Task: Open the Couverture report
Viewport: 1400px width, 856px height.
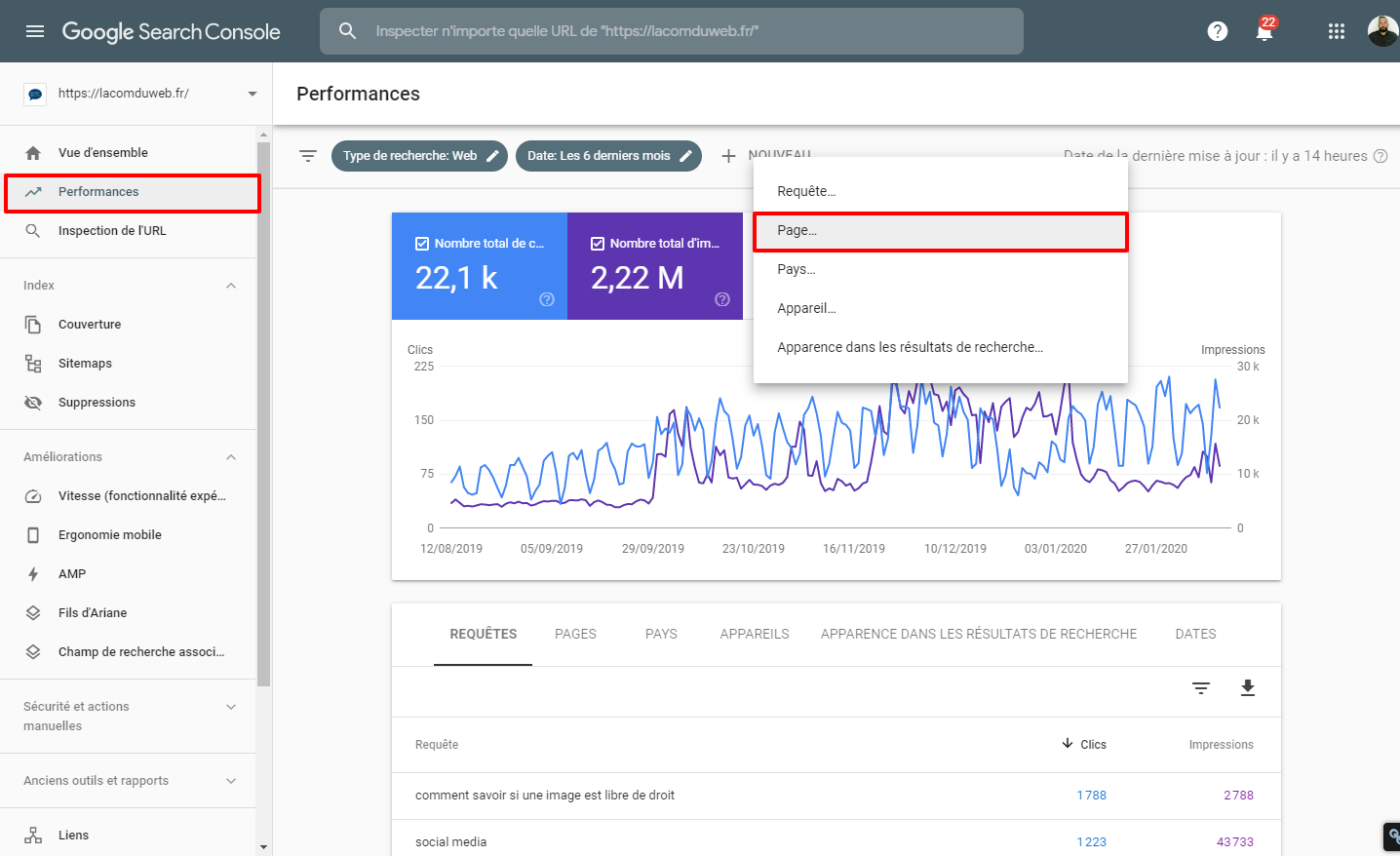Action: (x=129, y=325)
